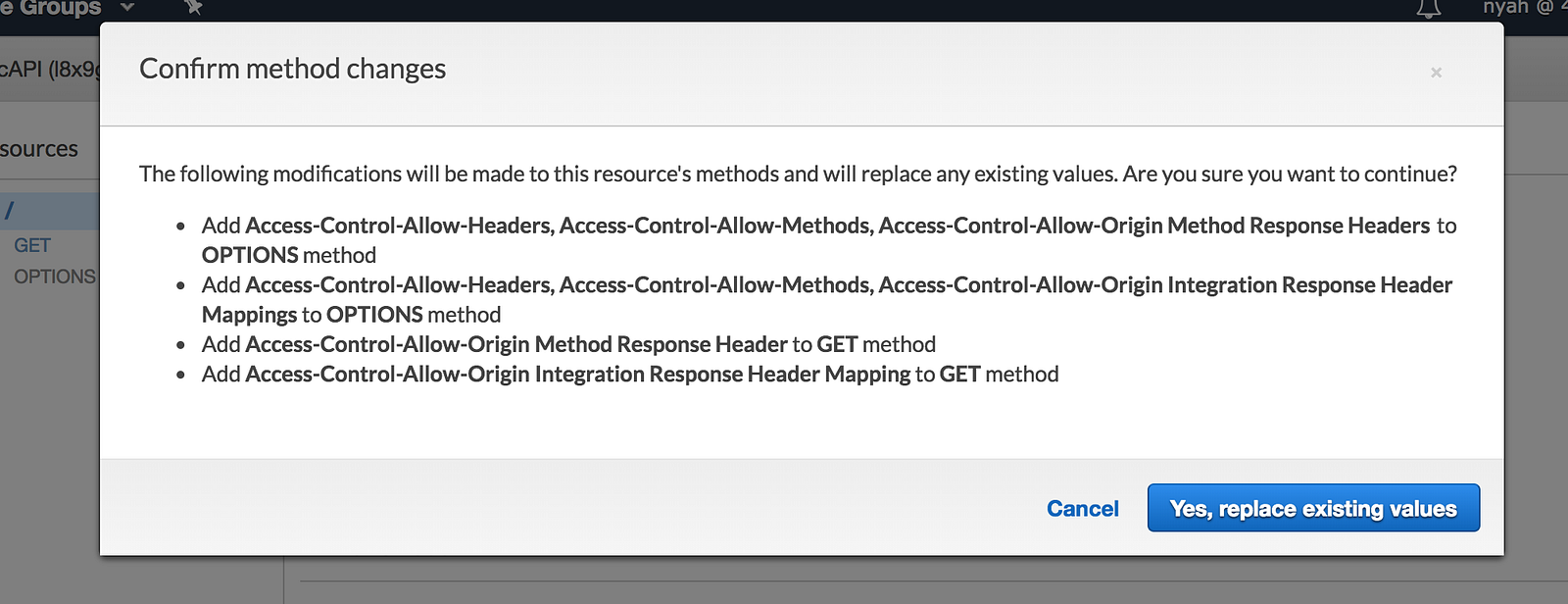1568x604 pixels.
Task: Click bullet about GET Method Response Header
Action: (568, 344)
